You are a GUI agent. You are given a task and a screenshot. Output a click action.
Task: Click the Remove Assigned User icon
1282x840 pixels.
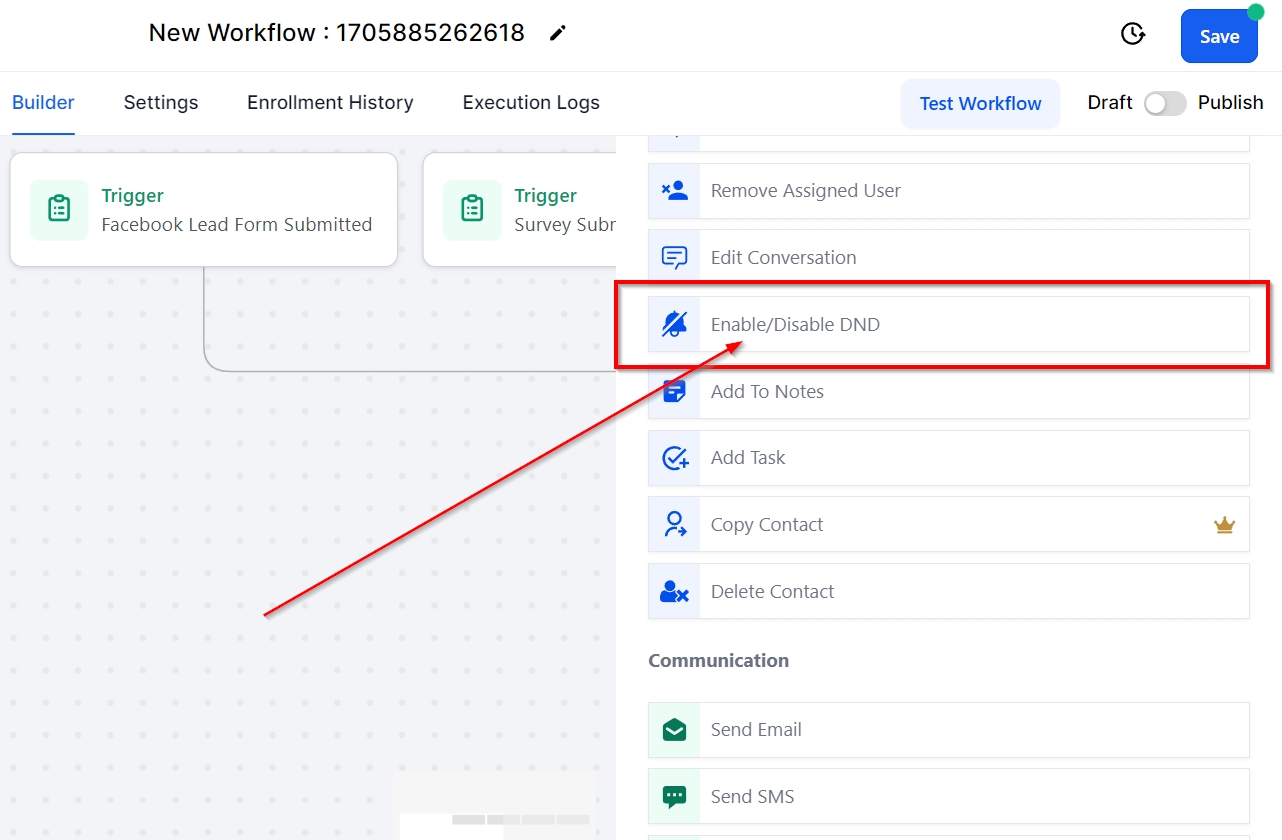click(675, 191)
